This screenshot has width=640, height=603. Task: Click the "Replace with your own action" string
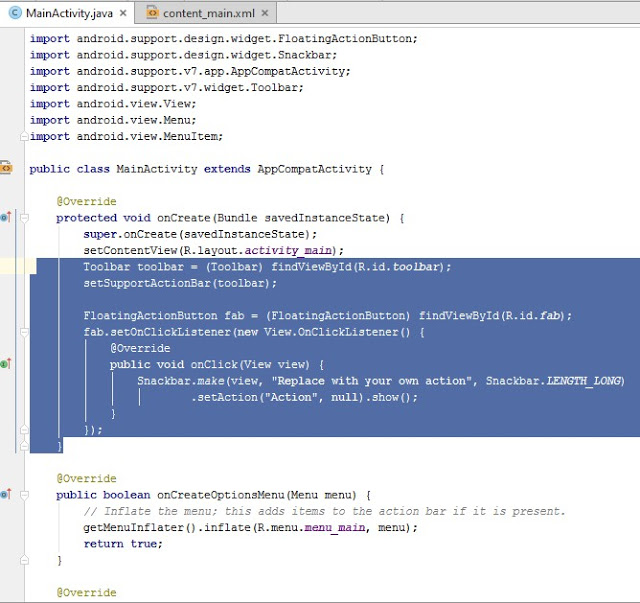tap(371, 381)
